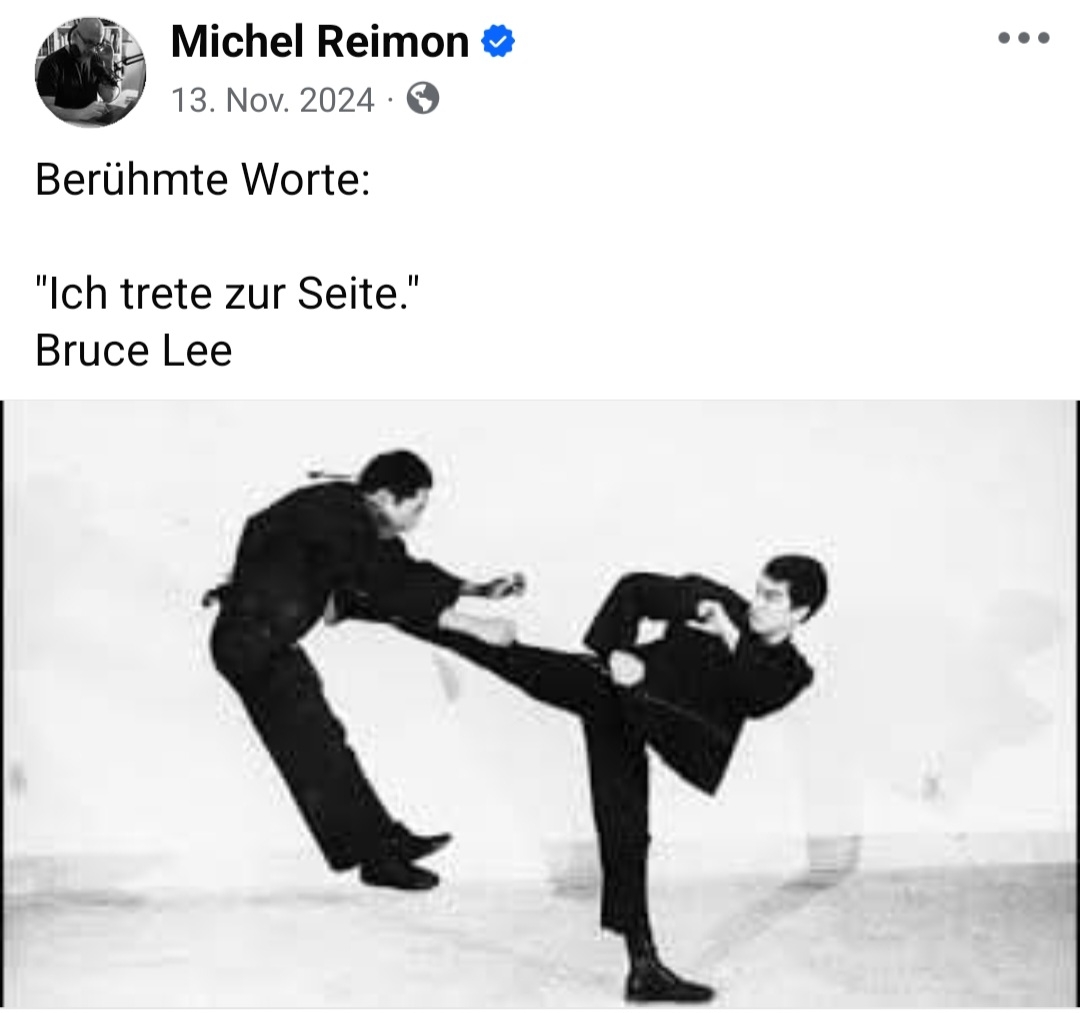The width and height of the screenshot is (1080, 1013).
Task: Open the three-dot post options menu
Action: point(1024,38)
